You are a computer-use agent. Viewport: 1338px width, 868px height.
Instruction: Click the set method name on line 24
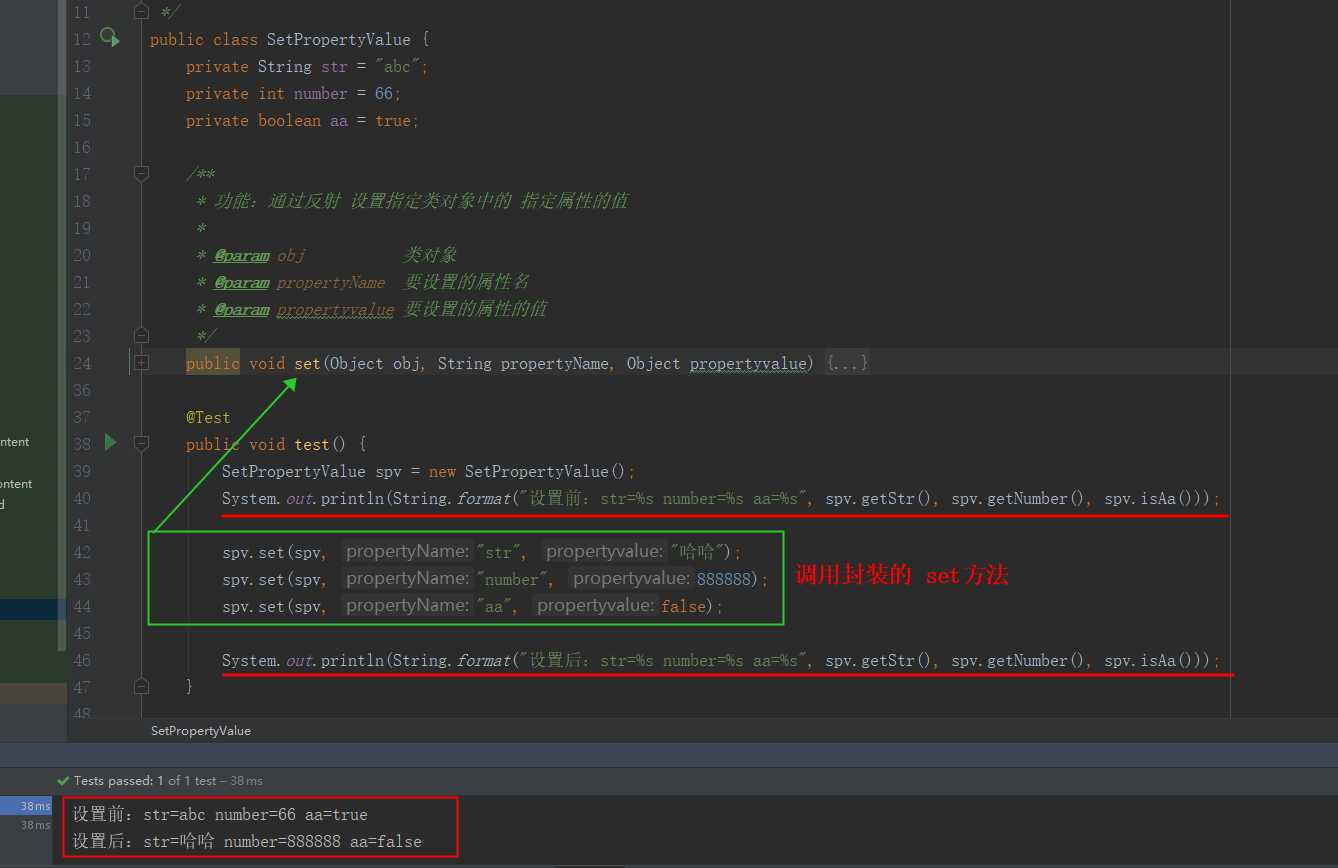pos(307,363)
